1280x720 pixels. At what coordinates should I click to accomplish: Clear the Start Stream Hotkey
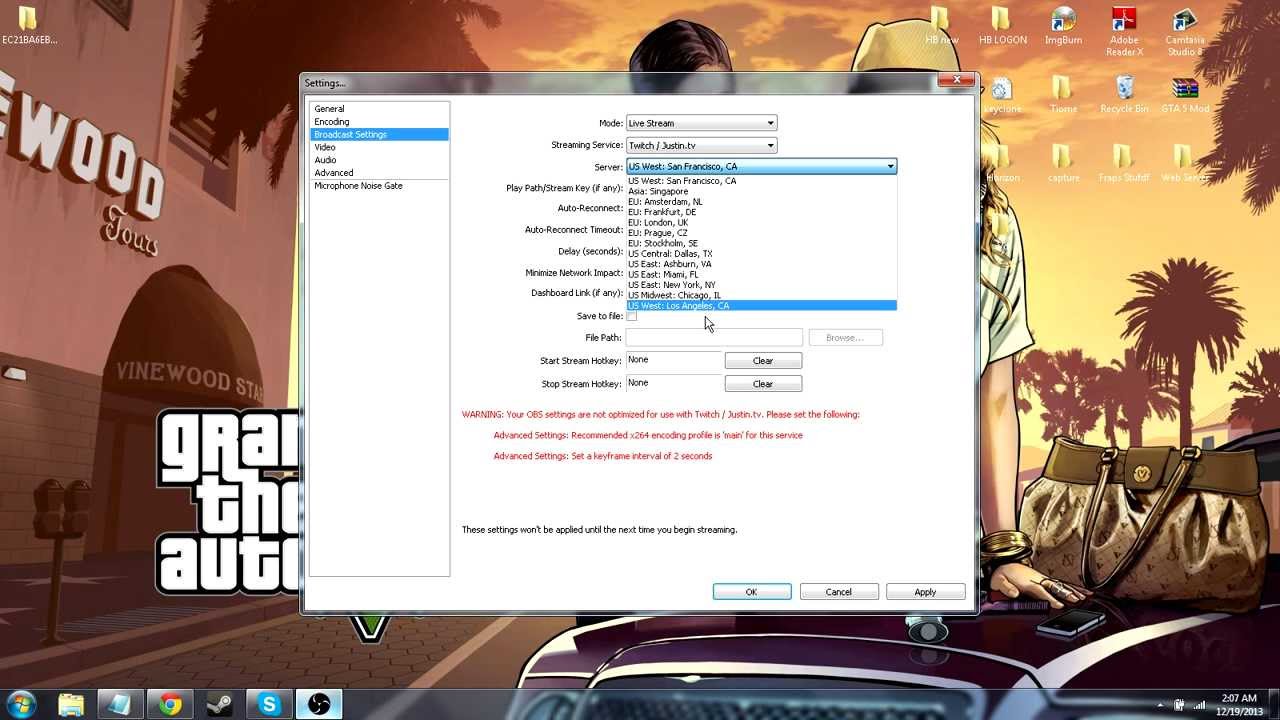(x=763, y=361)
